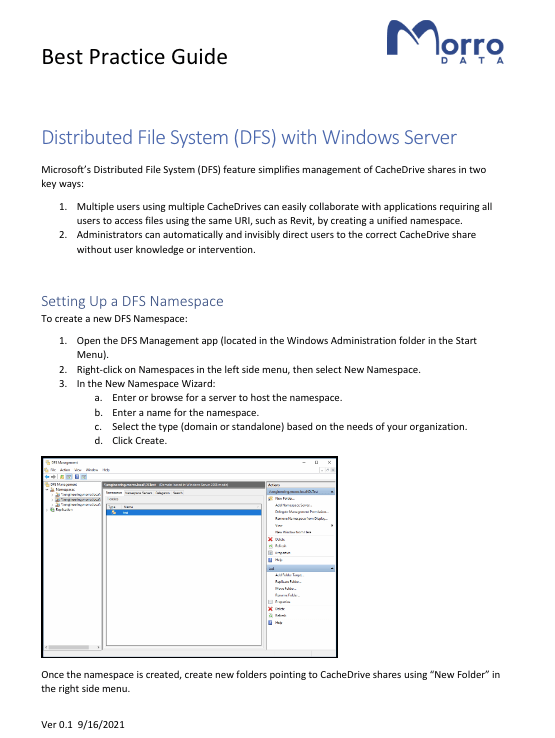Image resolution: width=555 pixels, height=738 pixels.
Task: Expand the Replication tree node
Action: click(x=47, y=510)
